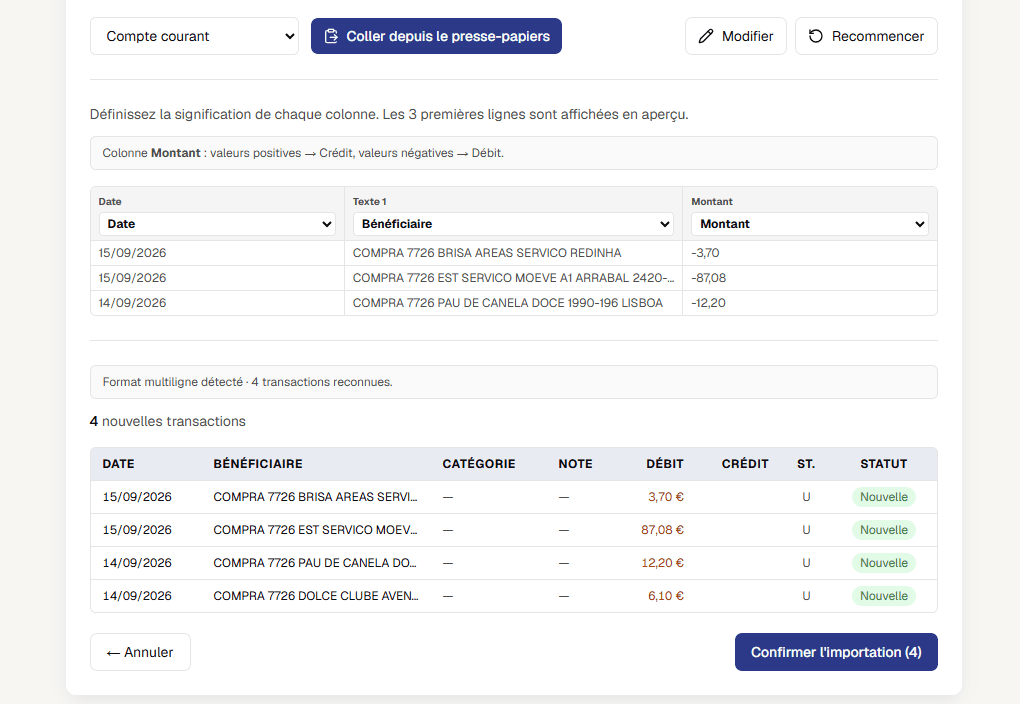Select transaction COMPRA 7726 PAU DE CANELA DO…
The width and height of the screenshot is (1020, 704).
point(514,563)
